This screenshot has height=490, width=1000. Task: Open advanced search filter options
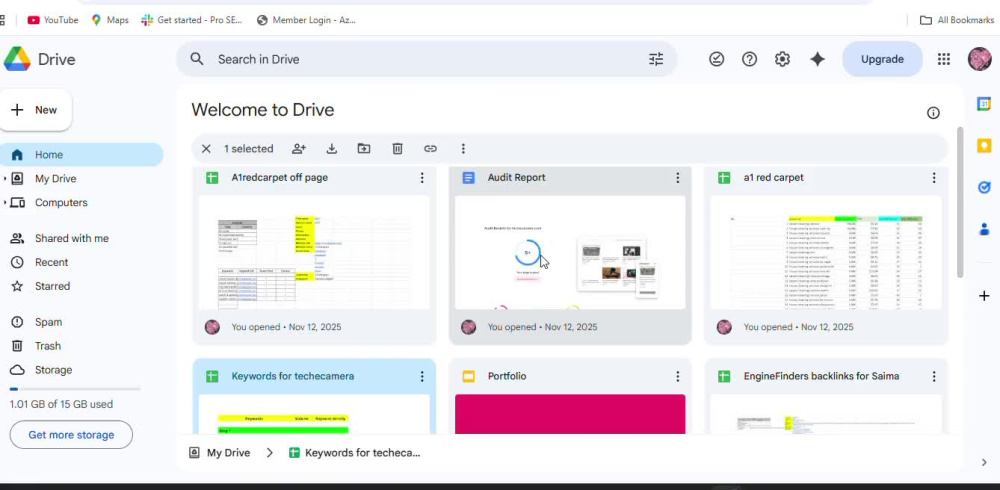656,59
